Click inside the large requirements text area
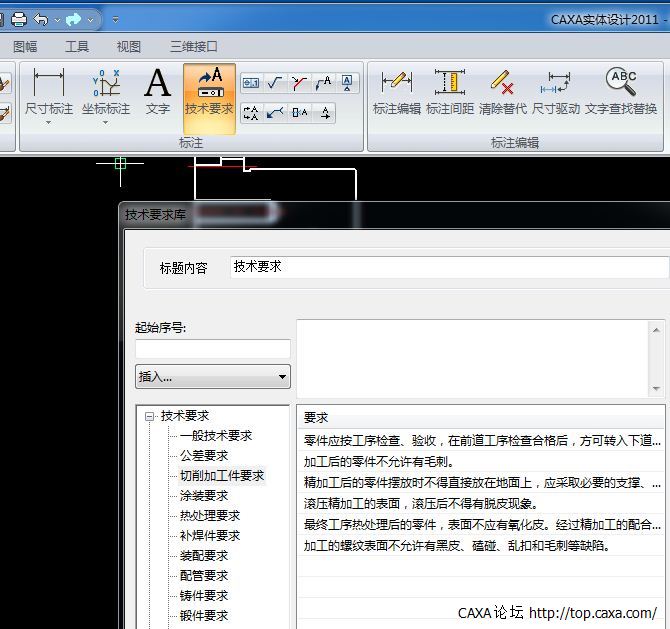This screenshot has height=629, width=670. 472,359
